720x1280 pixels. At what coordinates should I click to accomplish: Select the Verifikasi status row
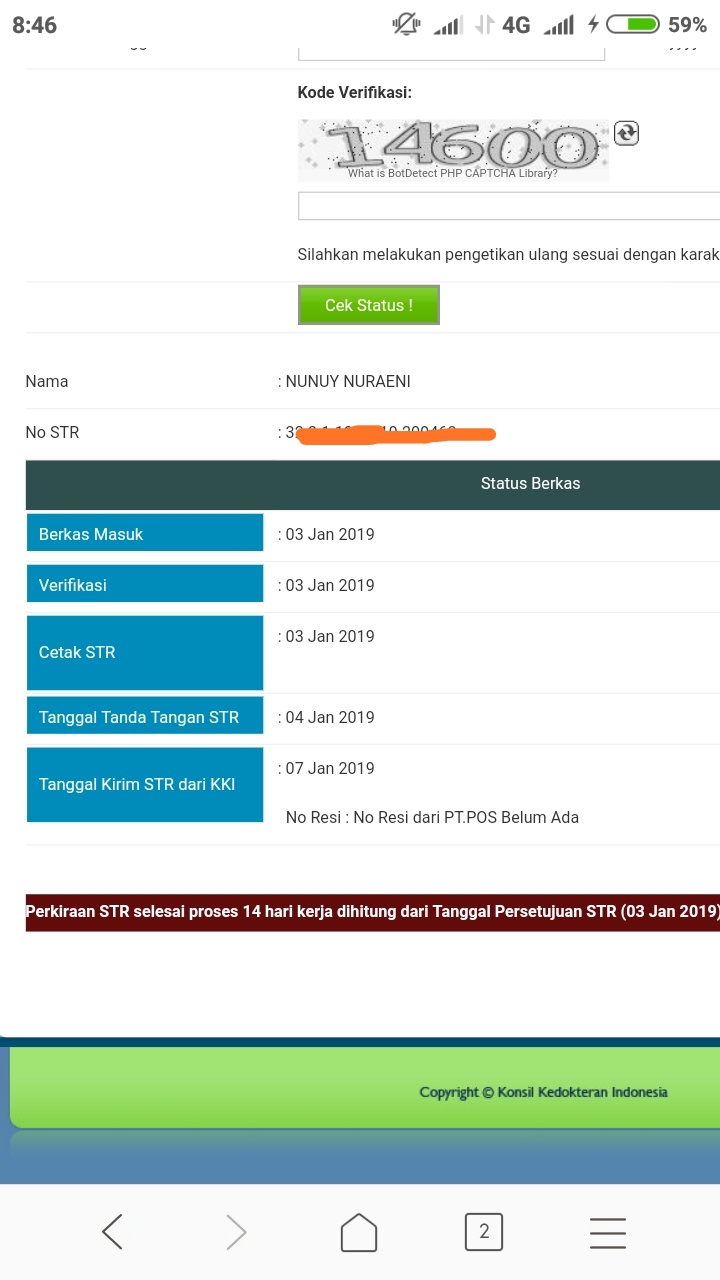(145, 584)
